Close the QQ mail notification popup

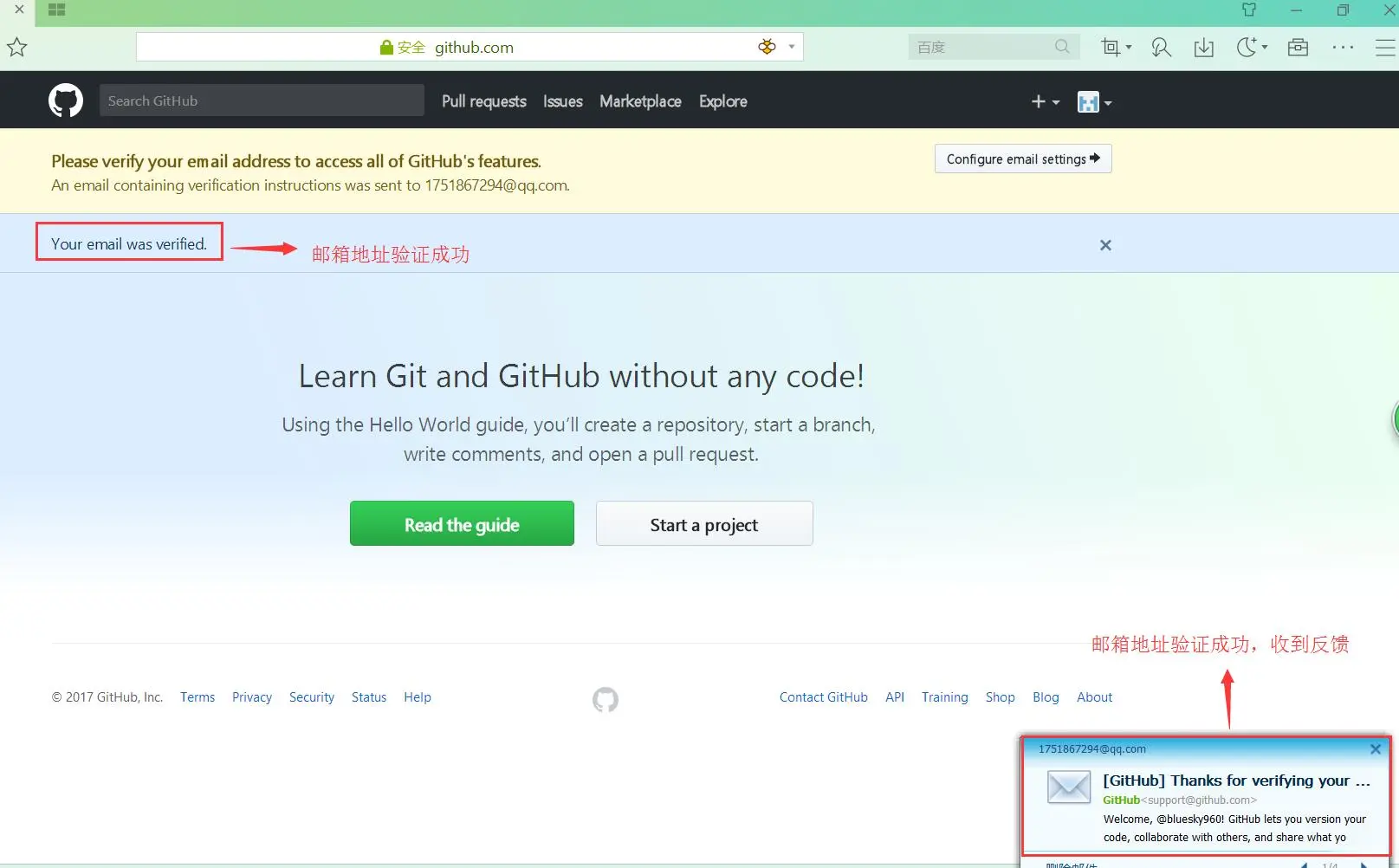click(x=1376, y=749)
